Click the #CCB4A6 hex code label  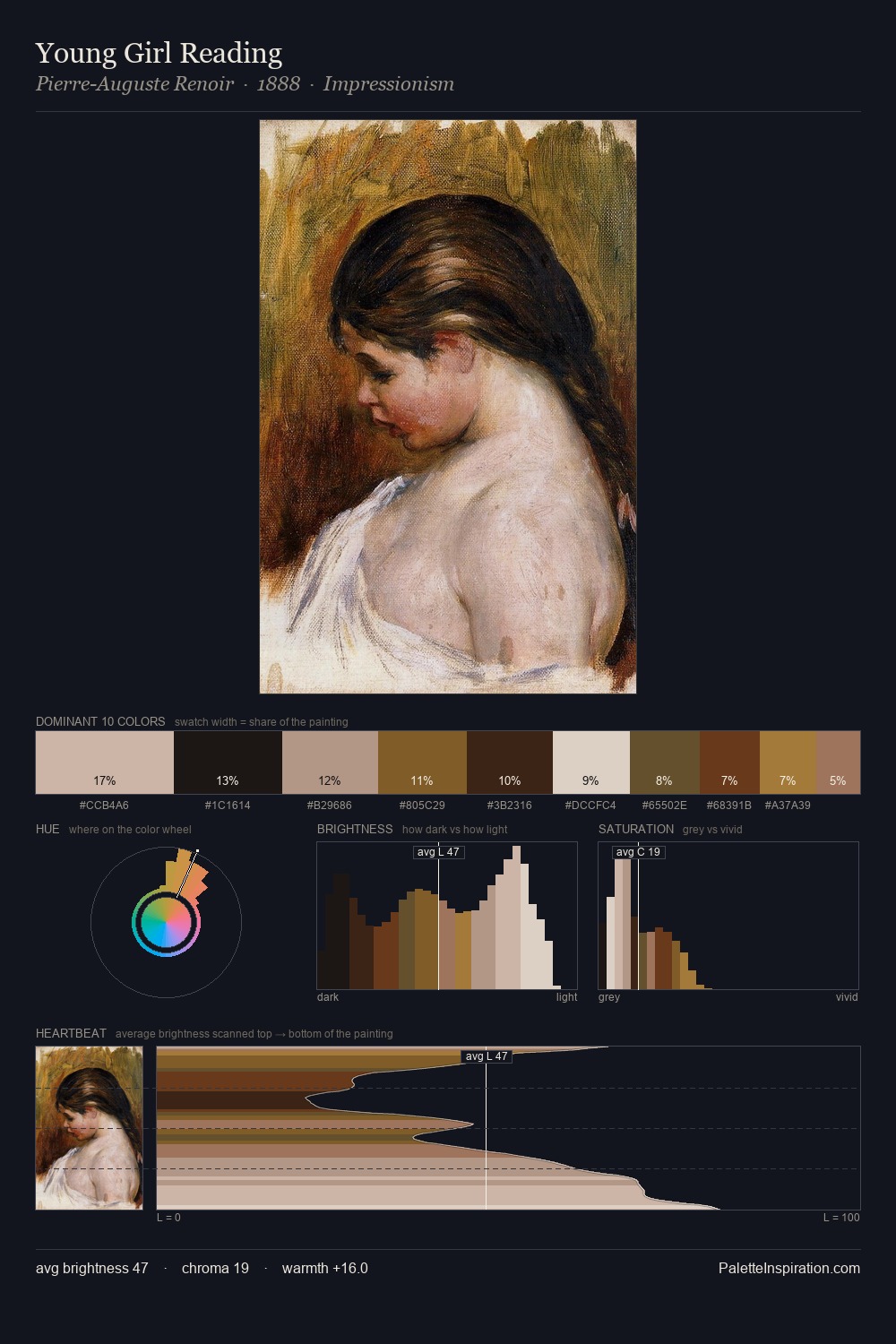click(104, 806)
